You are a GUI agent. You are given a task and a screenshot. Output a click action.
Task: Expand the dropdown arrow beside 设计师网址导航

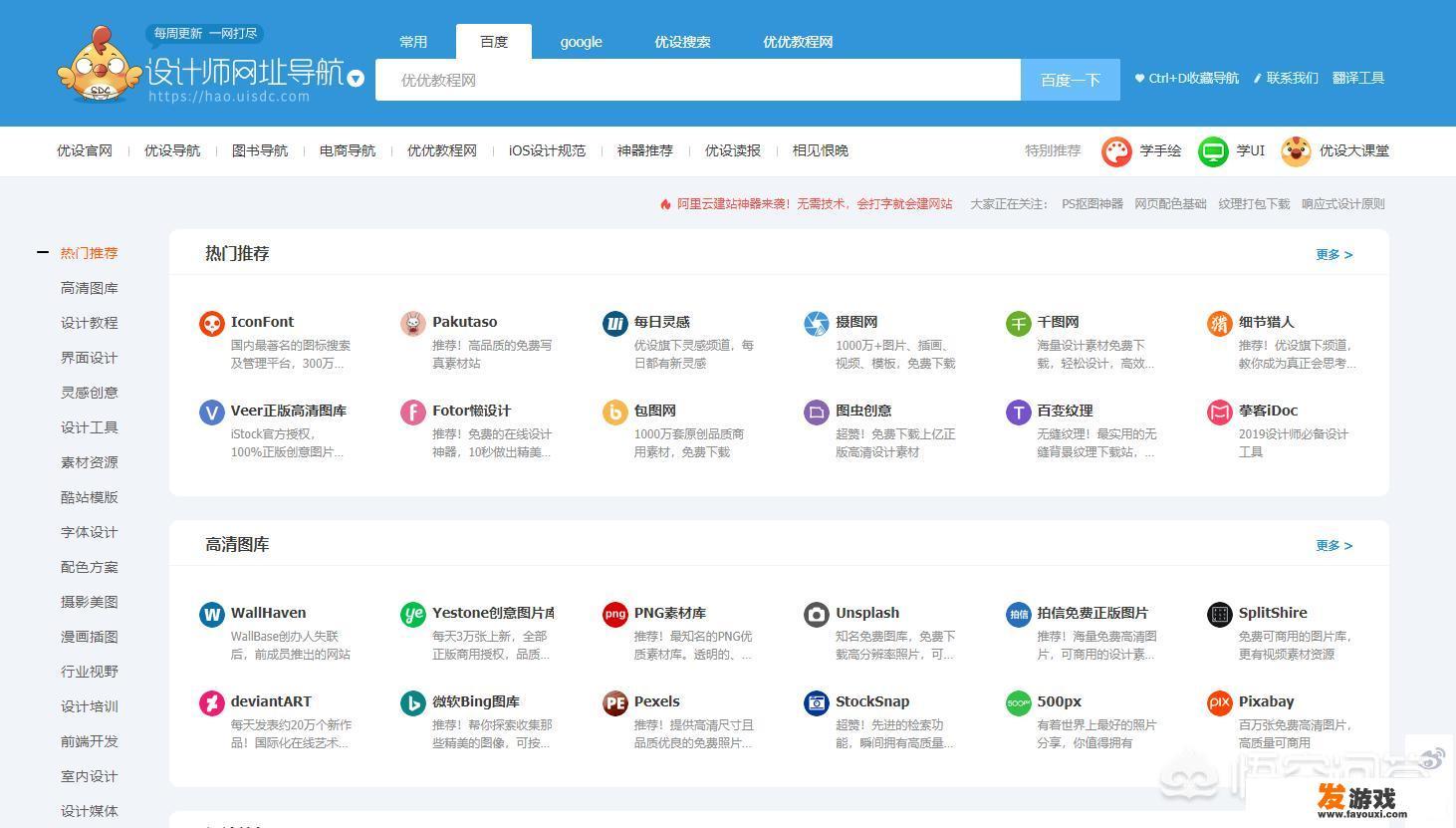pyautogui.click(x=356, y=78)
